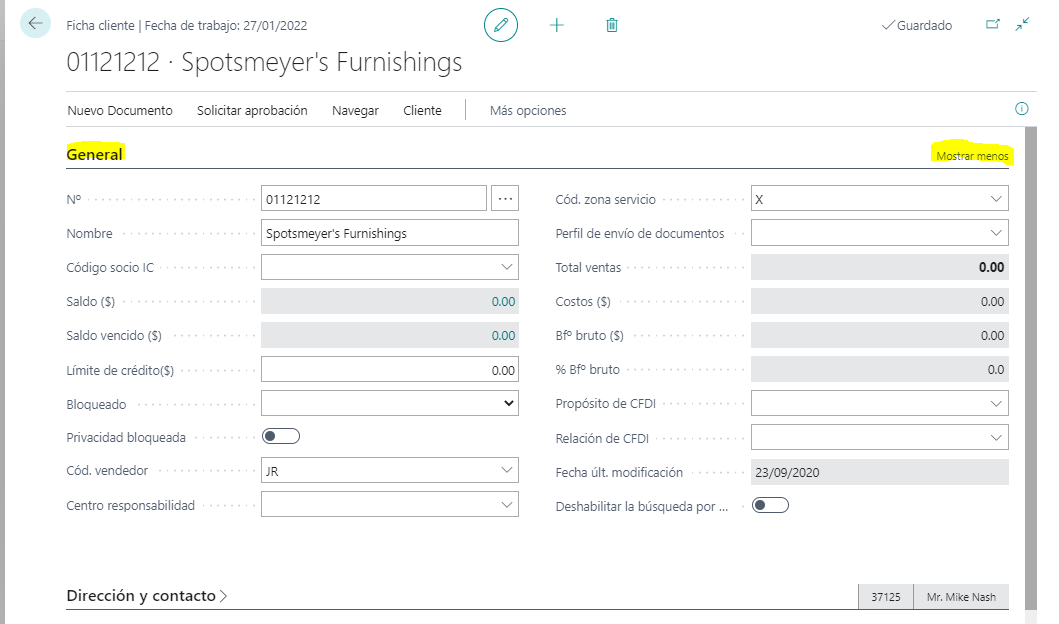Image resolution: width=1059 pixels, height=624 pixels.
Task: Click Fecha últ. modificación 23/09/2020 field
Action: (x=879, y=472)
